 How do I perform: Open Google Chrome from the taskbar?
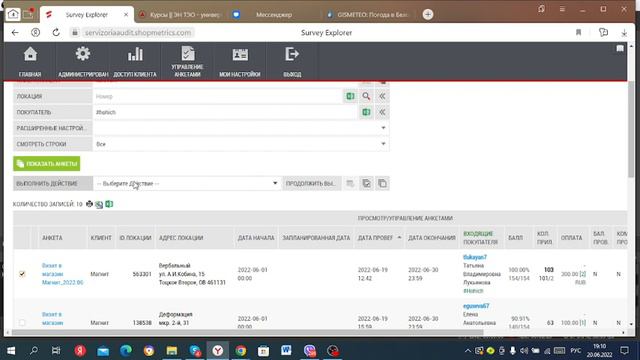pyautogui.click(x=241, y=350)
